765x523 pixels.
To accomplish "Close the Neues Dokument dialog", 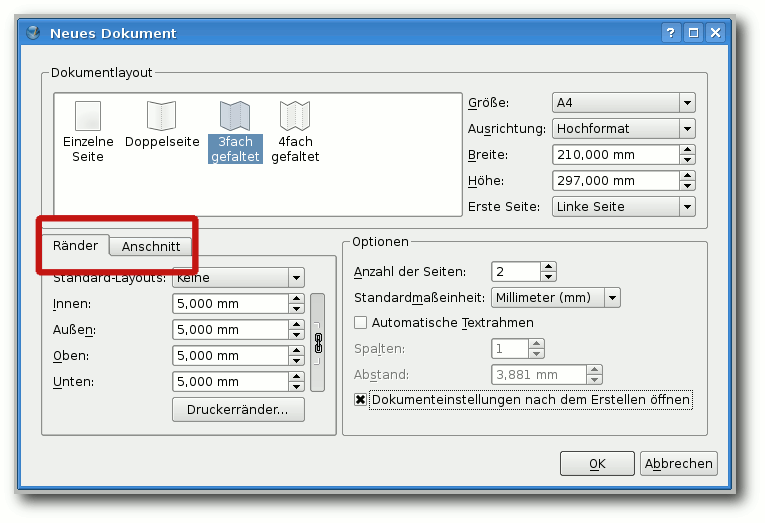I will (x=716, y=33).
